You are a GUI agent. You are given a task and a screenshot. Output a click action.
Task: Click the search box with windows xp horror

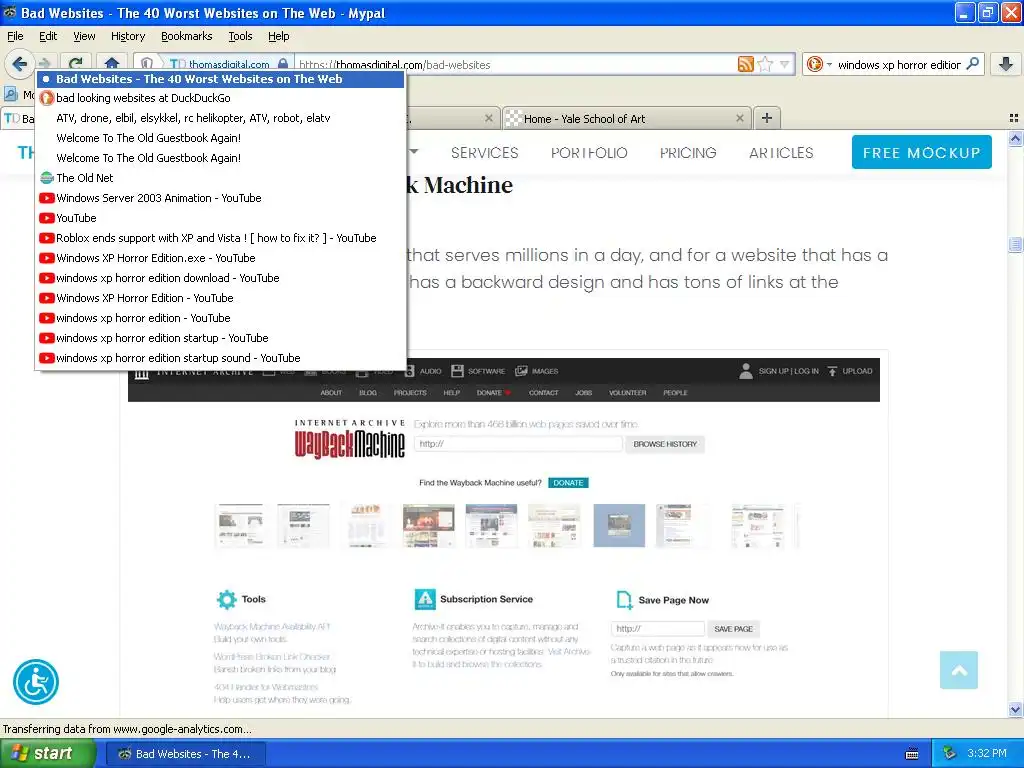899,64
